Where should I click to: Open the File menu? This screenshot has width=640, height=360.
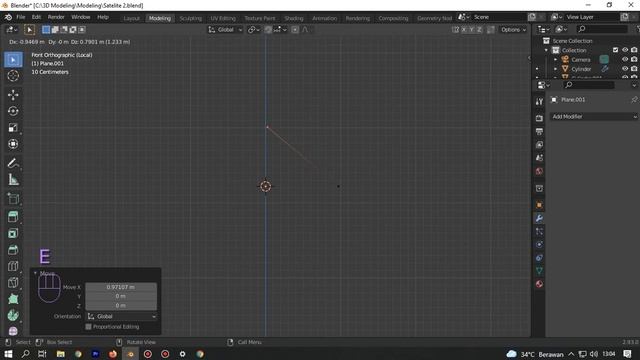coord(20,17)
